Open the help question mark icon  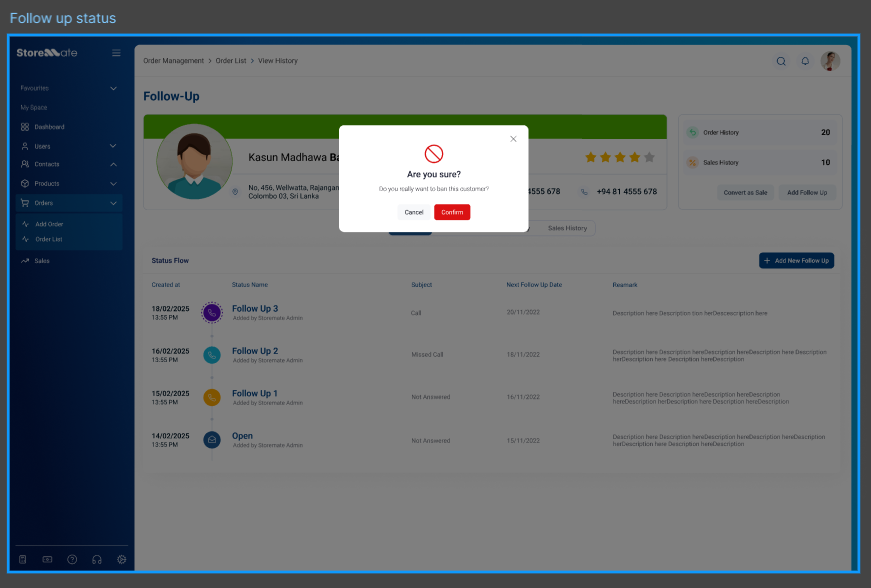click(x=72, y=559)
